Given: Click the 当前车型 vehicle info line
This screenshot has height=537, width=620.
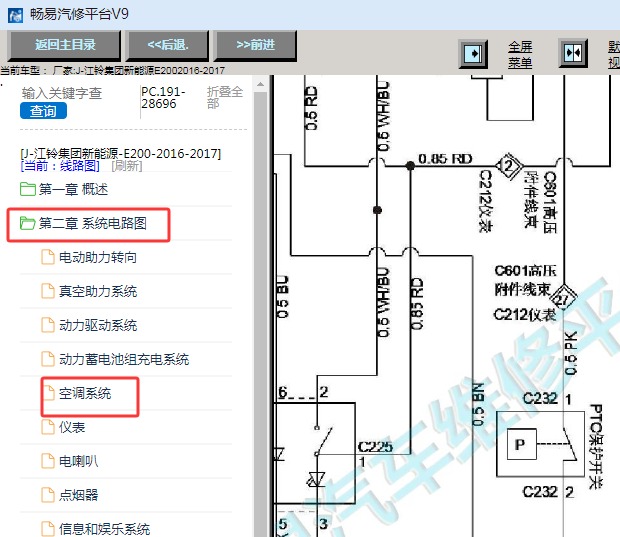Looking at the screenshot, I should [x=113, y=70].
